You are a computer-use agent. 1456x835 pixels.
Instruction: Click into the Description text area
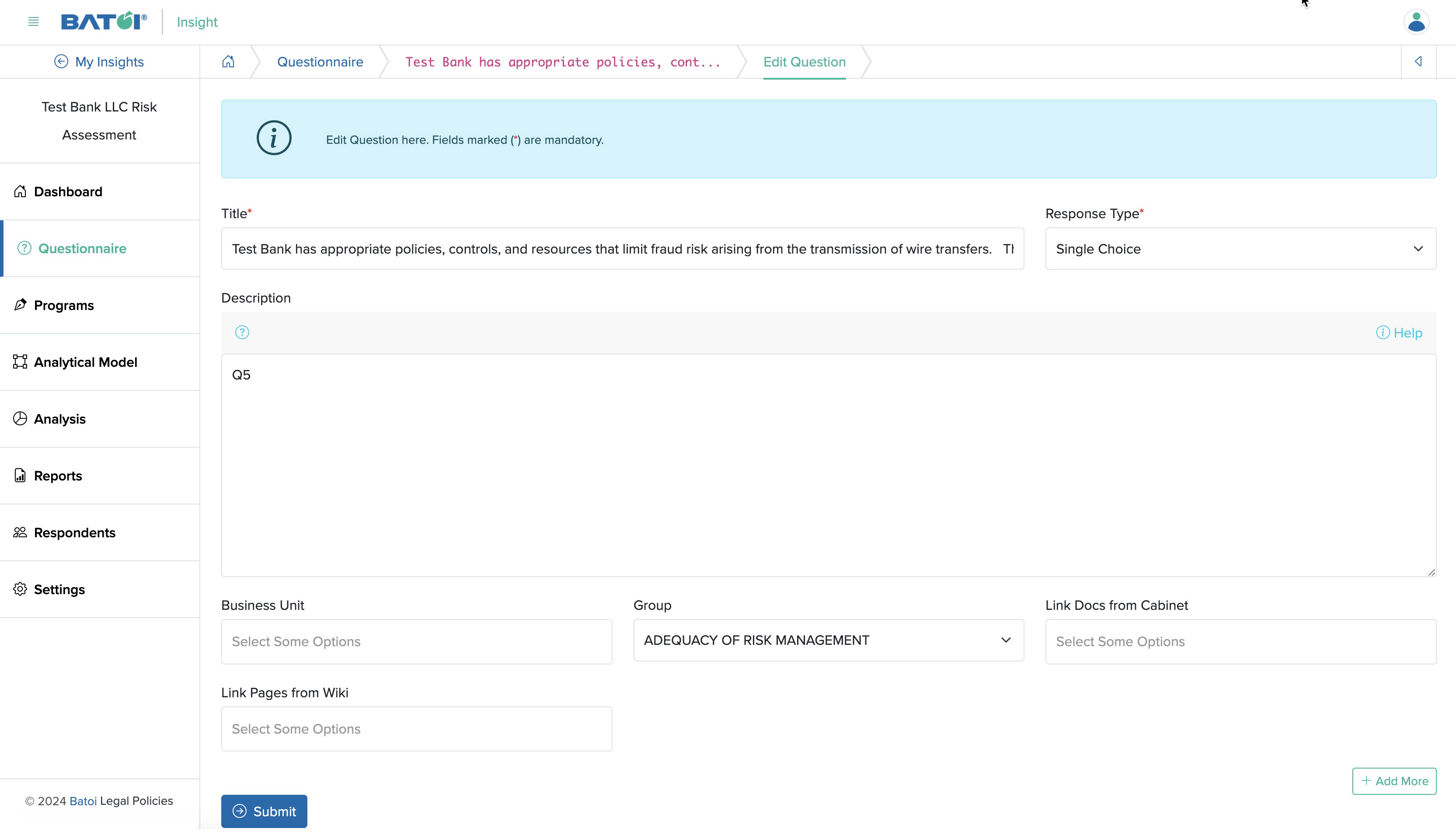tap(828, 465)
